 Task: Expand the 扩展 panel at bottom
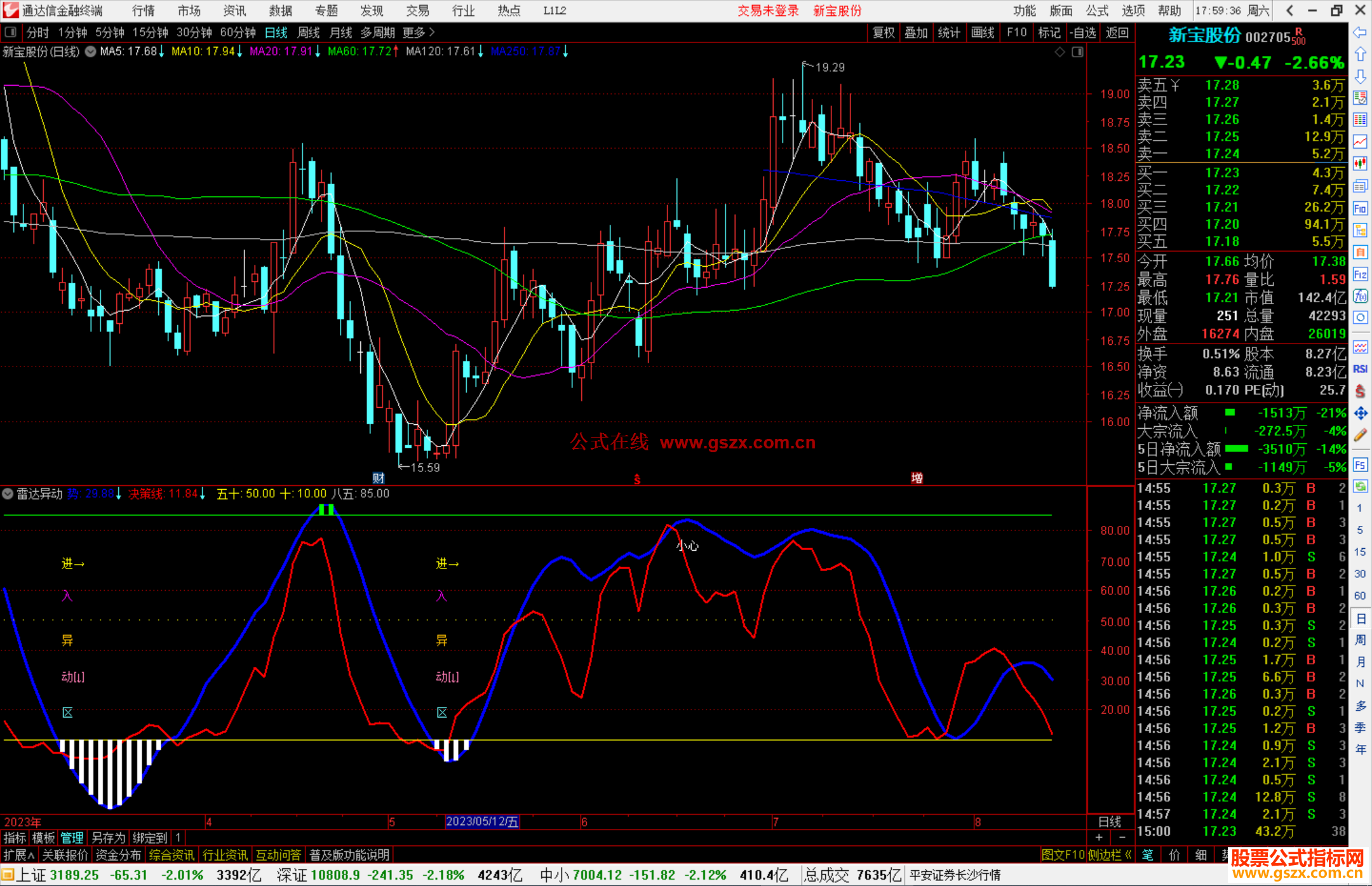[x=18, y=855]
